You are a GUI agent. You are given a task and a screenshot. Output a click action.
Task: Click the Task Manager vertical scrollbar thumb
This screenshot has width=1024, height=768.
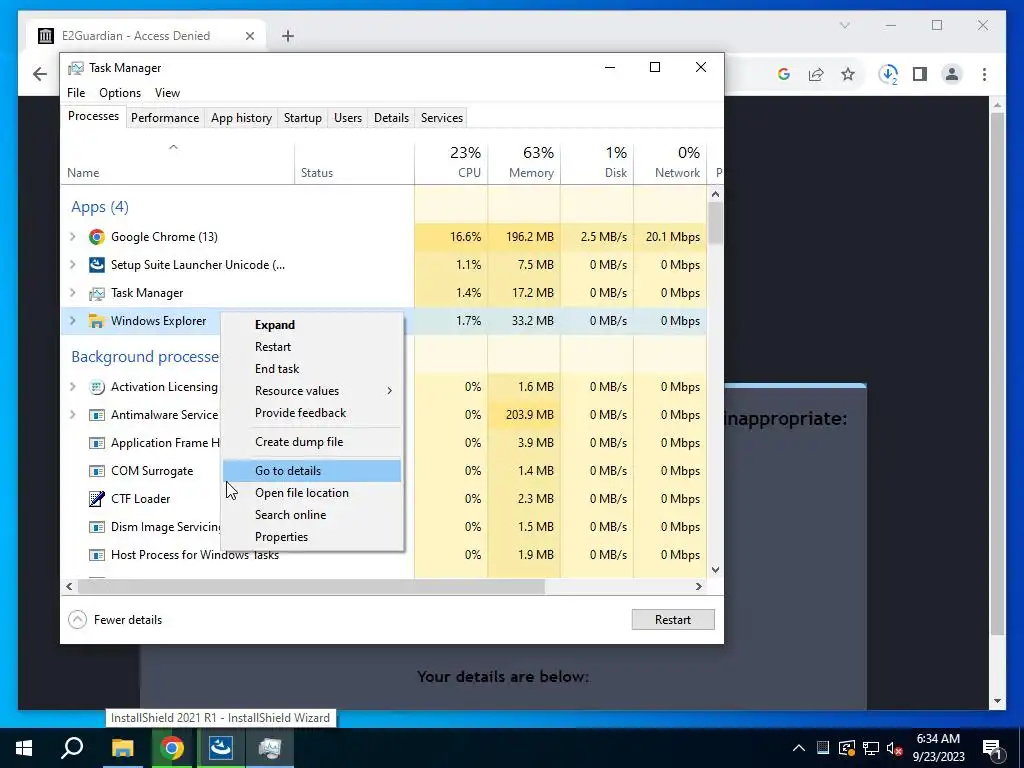click(x=715, y=223)
